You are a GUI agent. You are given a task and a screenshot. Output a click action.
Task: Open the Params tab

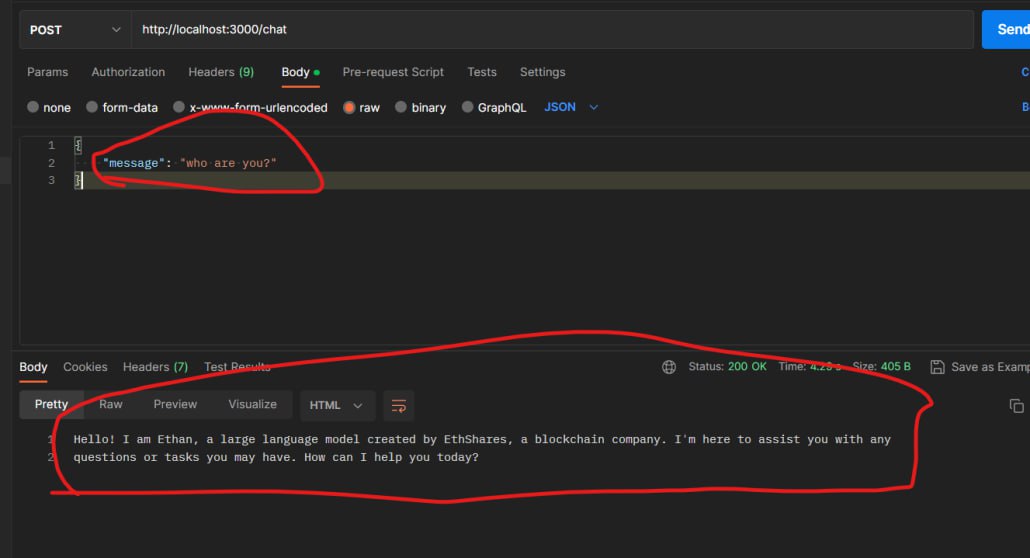[x=47, y=72]
